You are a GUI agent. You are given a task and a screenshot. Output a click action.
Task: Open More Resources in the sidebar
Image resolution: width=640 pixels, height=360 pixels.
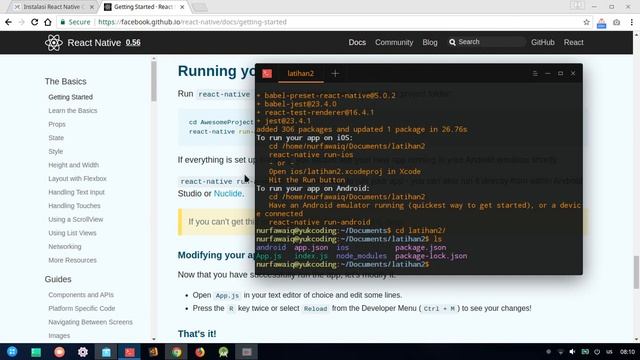(x=72, y=260)
